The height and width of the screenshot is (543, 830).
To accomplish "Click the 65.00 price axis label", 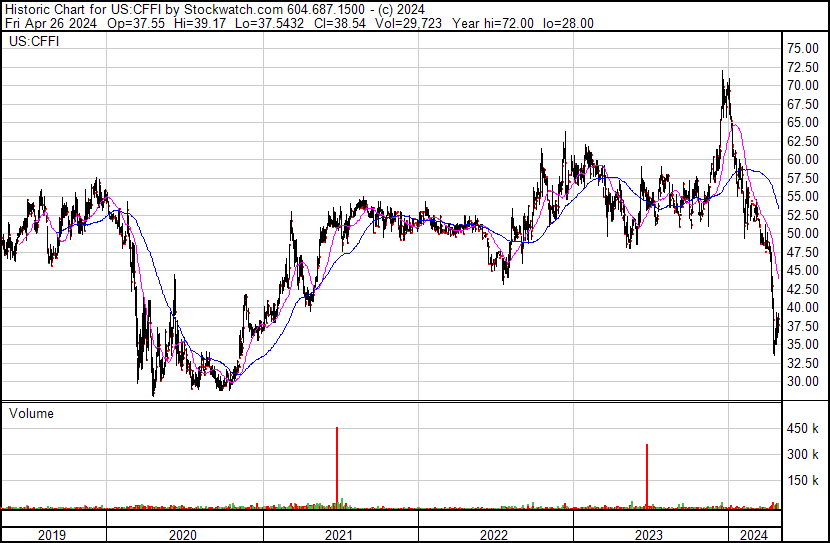I will (803, 123).
